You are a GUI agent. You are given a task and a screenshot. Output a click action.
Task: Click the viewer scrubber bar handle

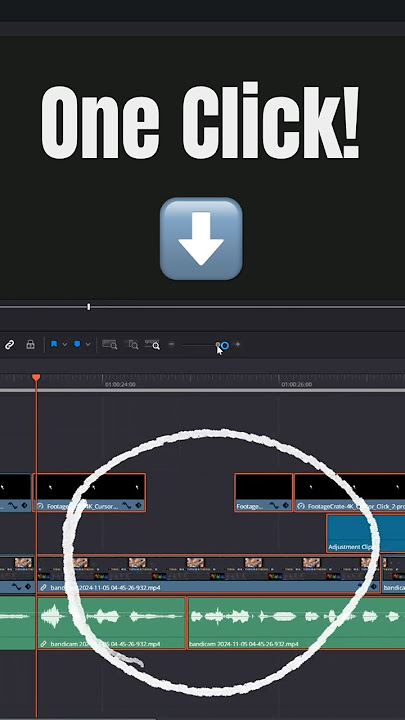89,306
